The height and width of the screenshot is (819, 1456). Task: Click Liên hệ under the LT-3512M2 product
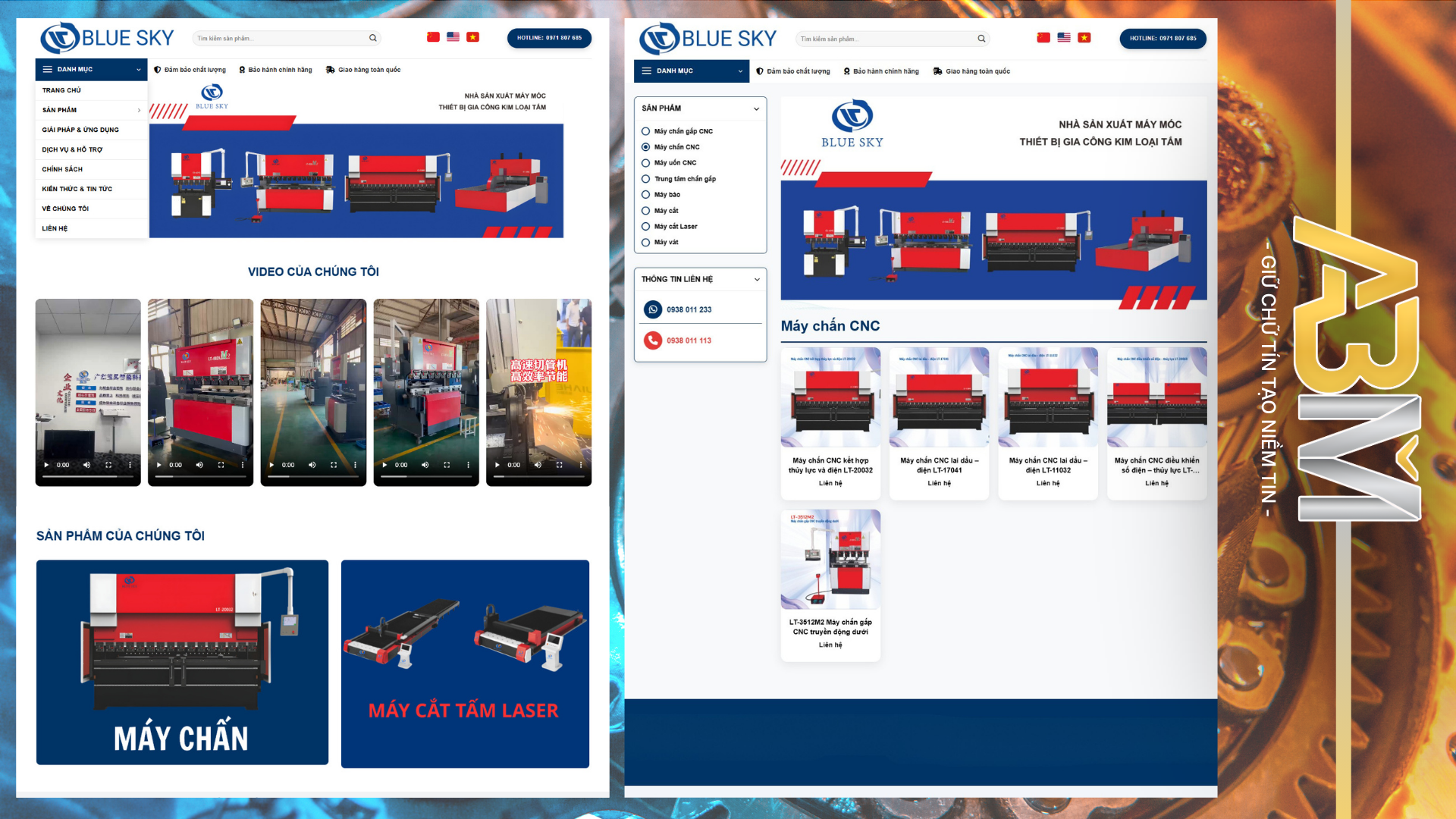pyautogui.click(x=830, y=645)
